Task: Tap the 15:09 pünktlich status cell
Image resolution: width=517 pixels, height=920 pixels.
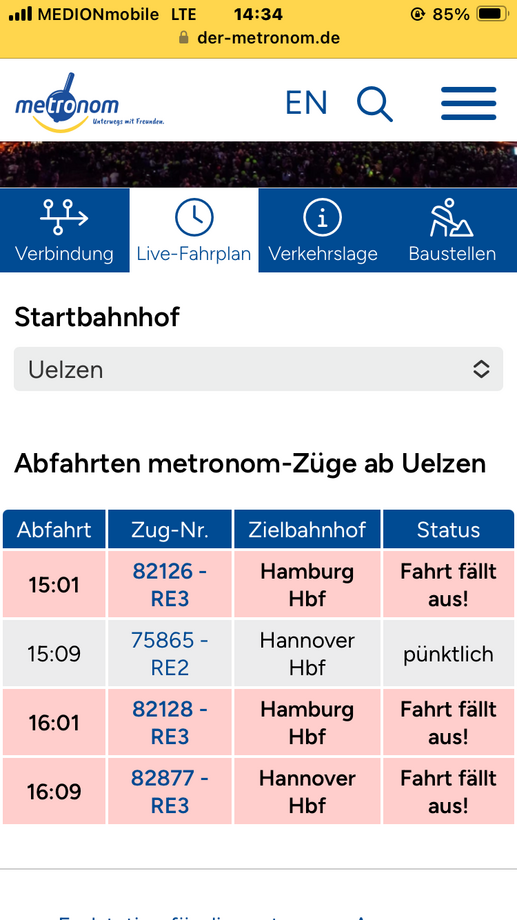Action: point(448,654)
